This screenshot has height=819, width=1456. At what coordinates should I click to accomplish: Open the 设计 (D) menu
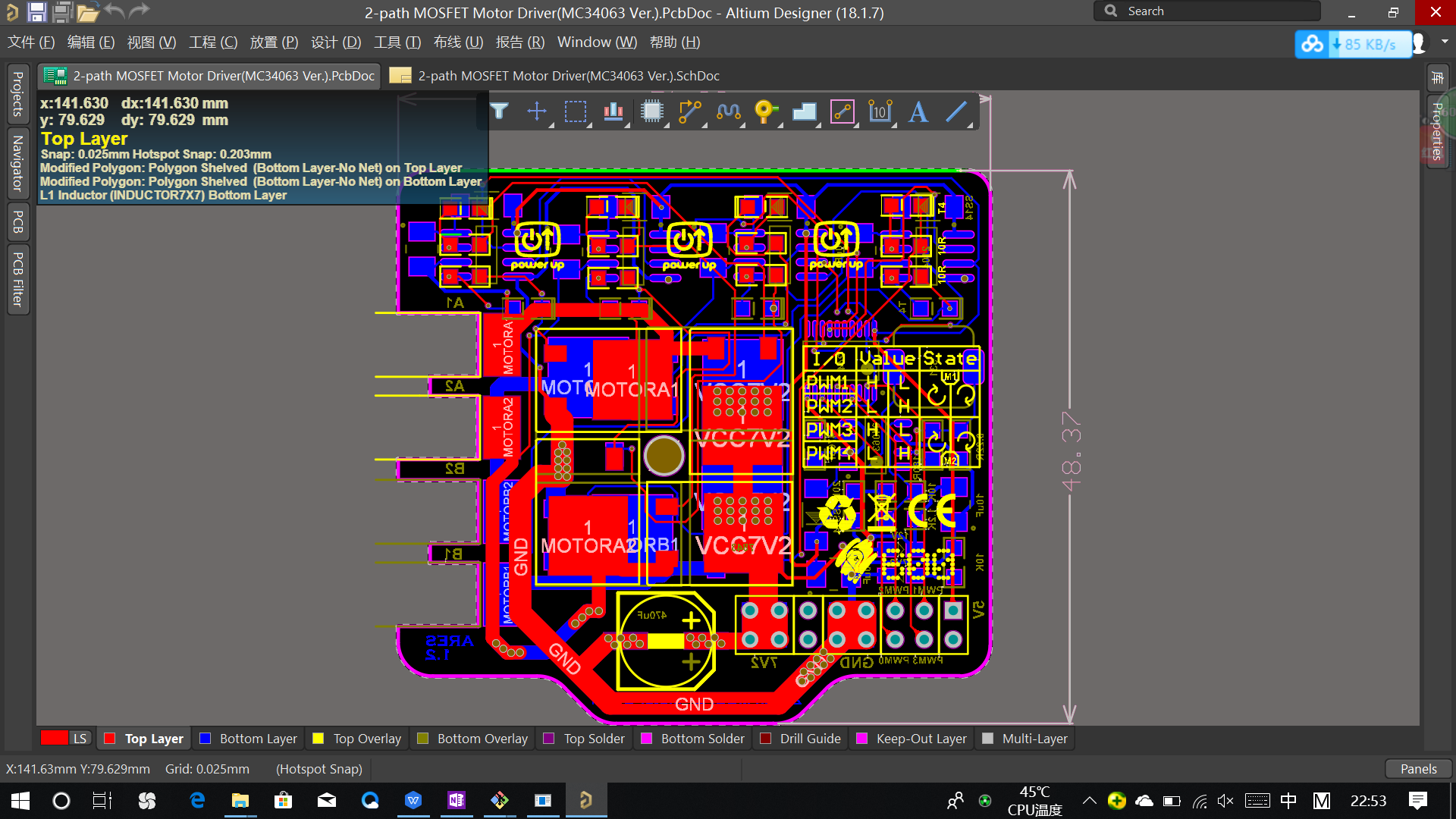(x=336, y=42)
